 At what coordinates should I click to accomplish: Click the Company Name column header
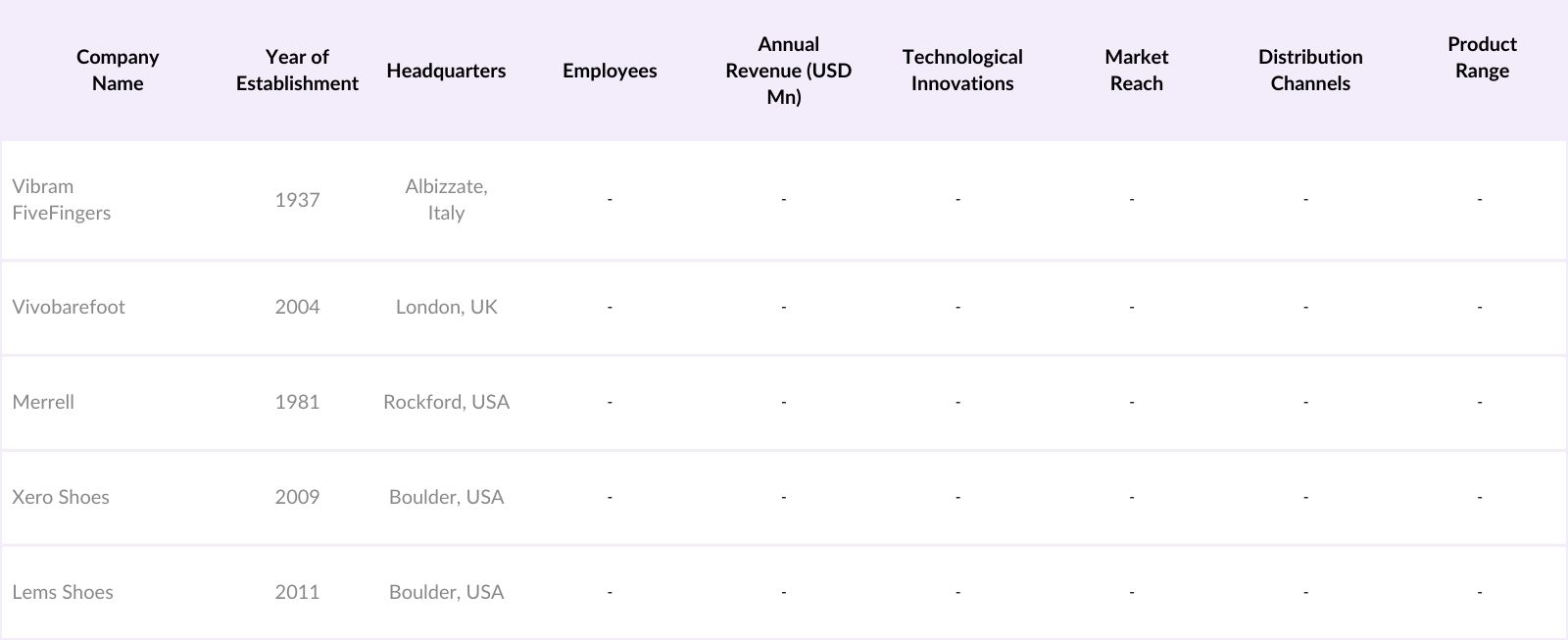click(118, 71)
